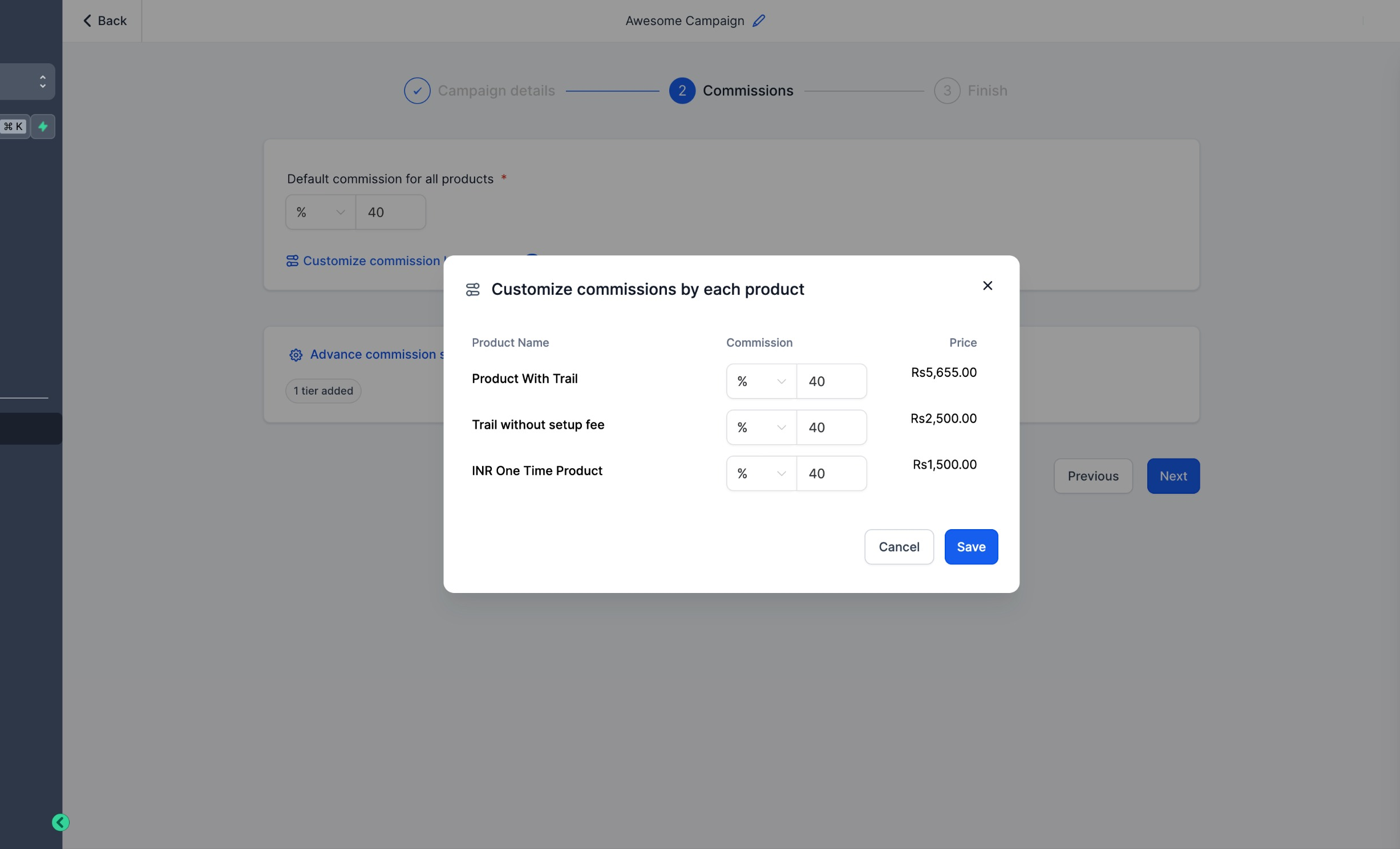This screenshot has height=849, width=1400.
Task: Click the green lightning bolt icon
Action: (43, 127)
